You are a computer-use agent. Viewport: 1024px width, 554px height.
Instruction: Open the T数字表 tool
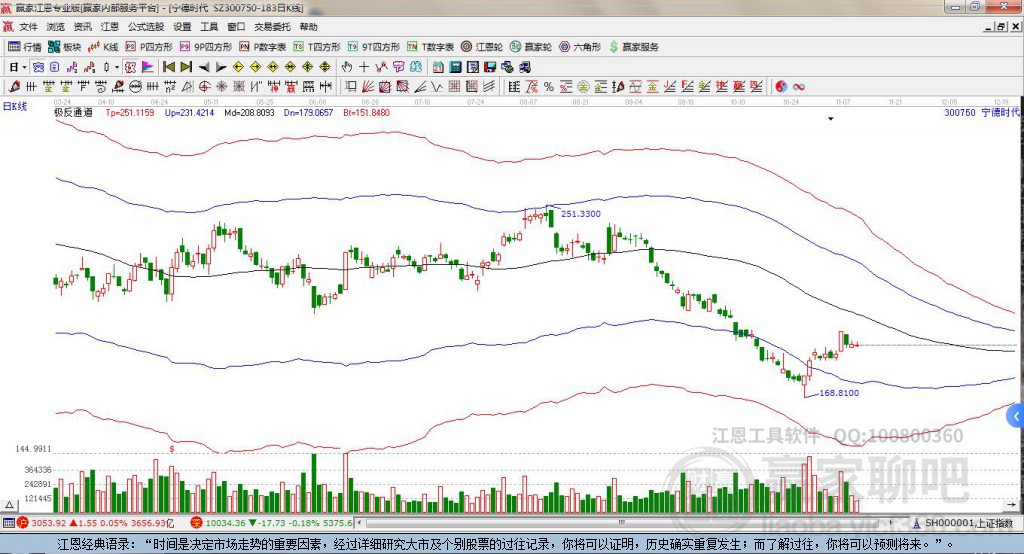pyautogui.click(x=430, y=47)
